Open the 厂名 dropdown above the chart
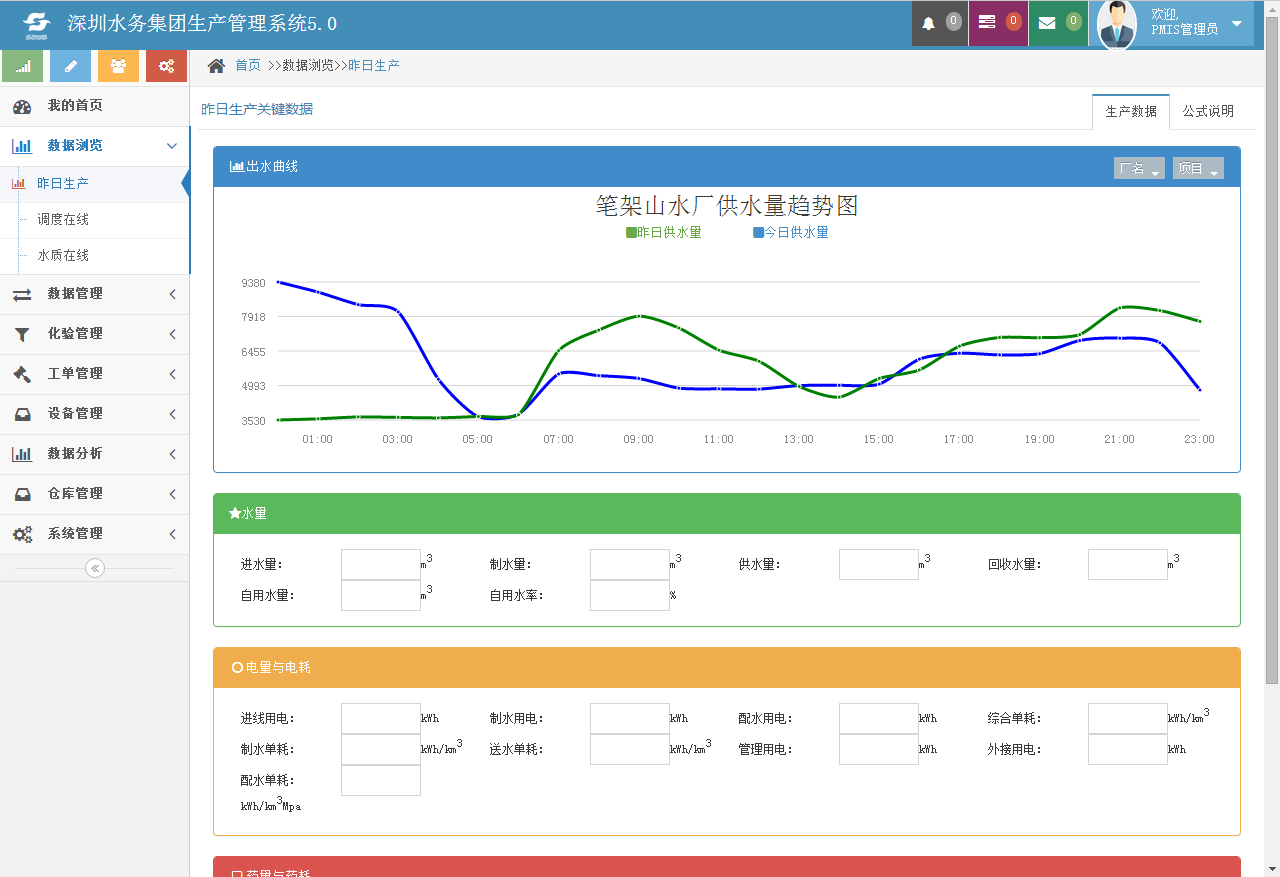Viewport: 1280px width, 877px height. pyautogui.click(x=1139, y=168)
